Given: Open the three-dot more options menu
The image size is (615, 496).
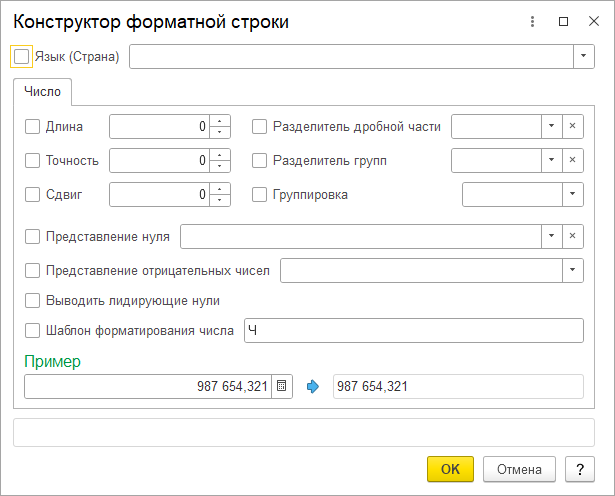Looking at the screenshot, I should point(532,22).
